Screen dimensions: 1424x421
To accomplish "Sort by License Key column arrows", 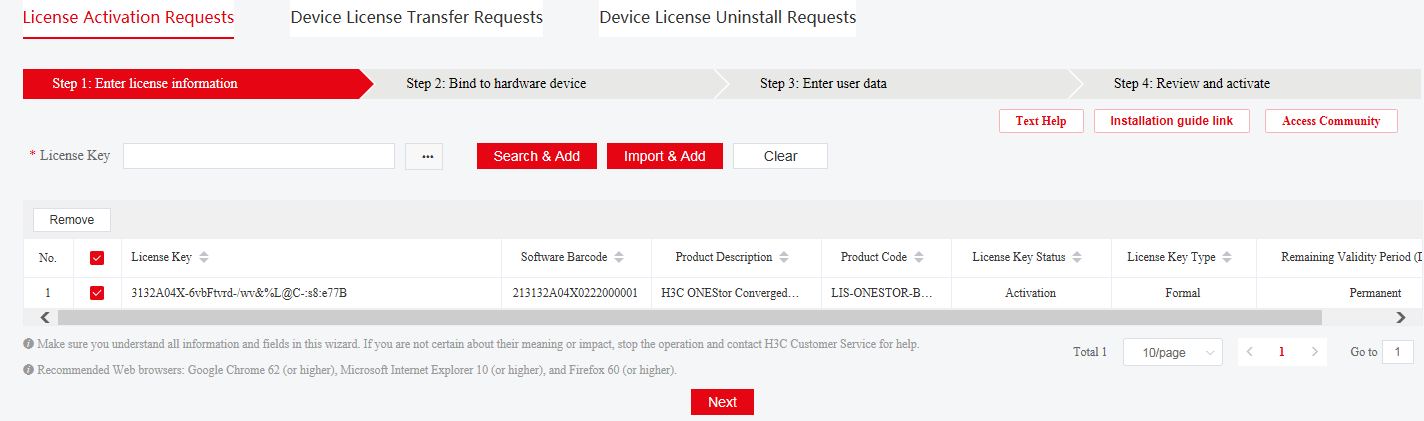I will pyautogui.click(x=204, y=257).
